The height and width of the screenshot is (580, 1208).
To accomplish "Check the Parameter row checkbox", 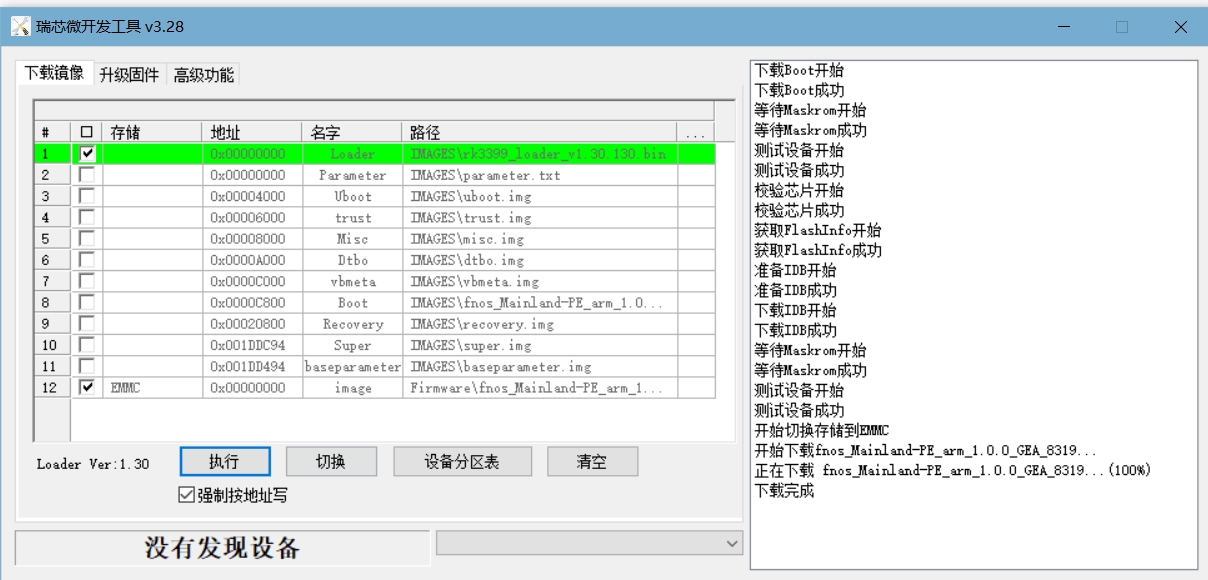I will [x=87, y=175].
